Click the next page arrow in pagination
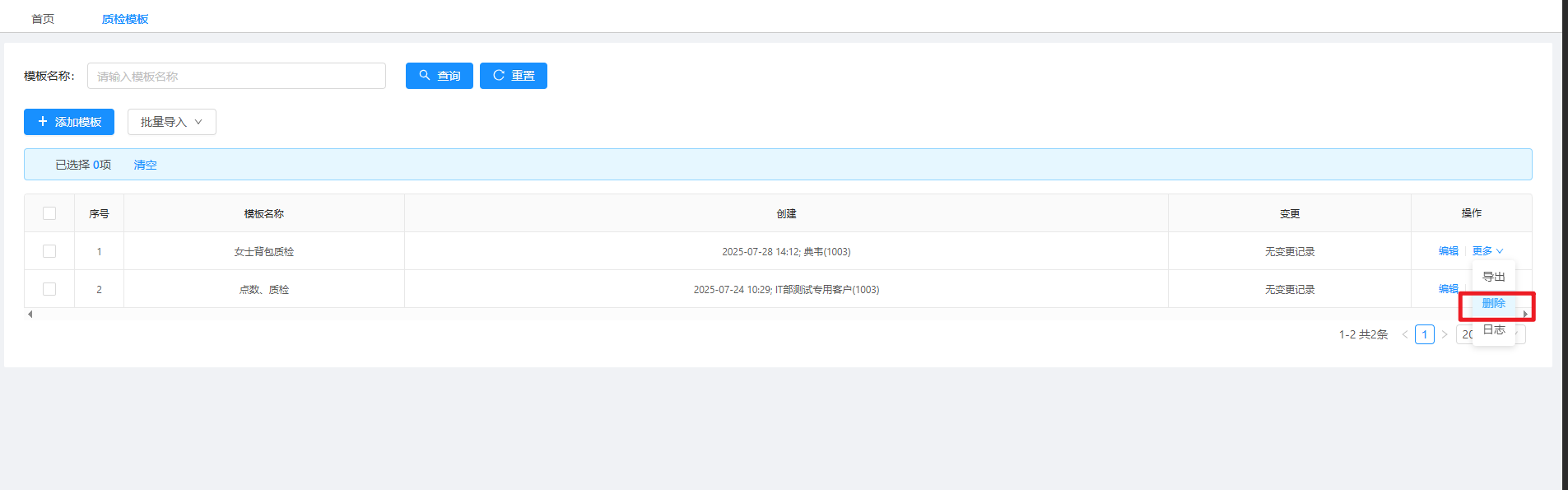Viewport: 1568px width, 490px height. pyautogui.click(x=1445, y=334)
